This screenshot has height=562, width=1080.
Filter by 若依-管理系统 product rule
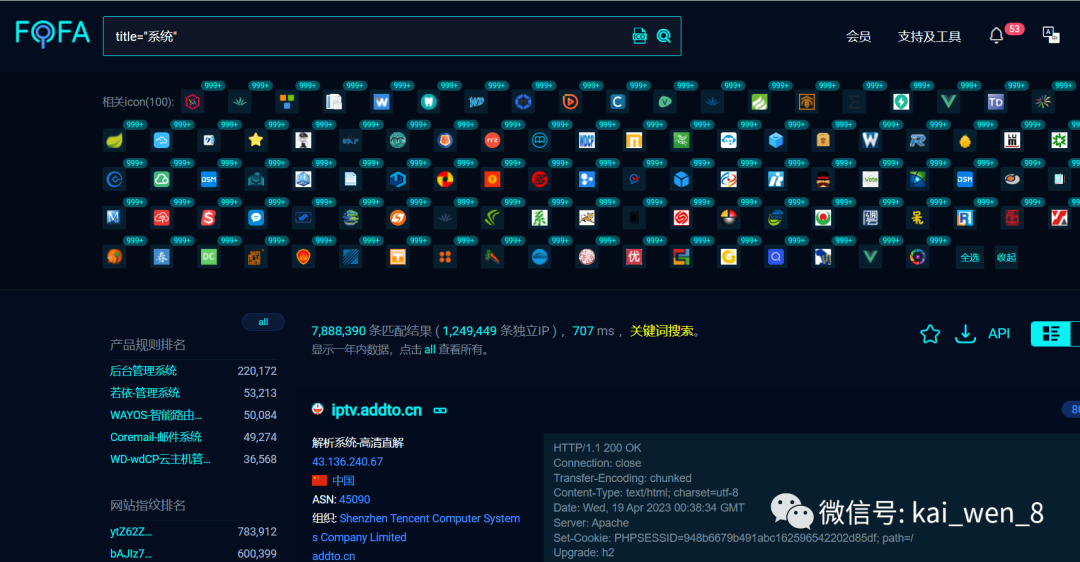tap(145, 393)
